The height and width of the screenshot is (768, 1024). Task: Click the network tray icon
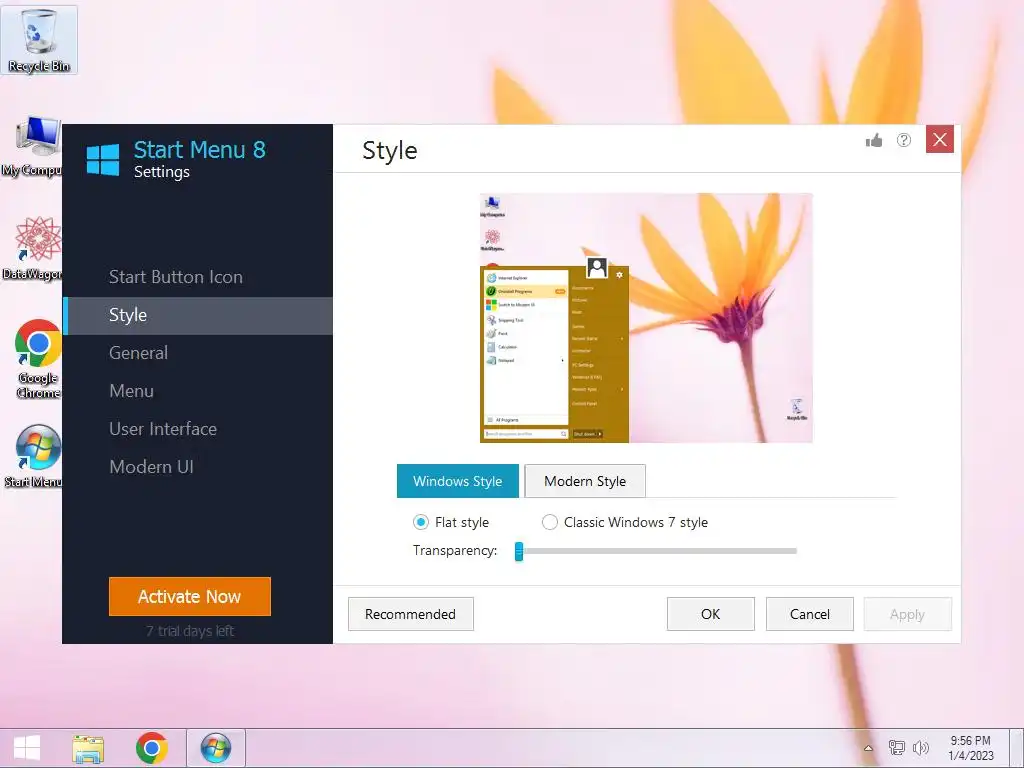coord(897,748)
